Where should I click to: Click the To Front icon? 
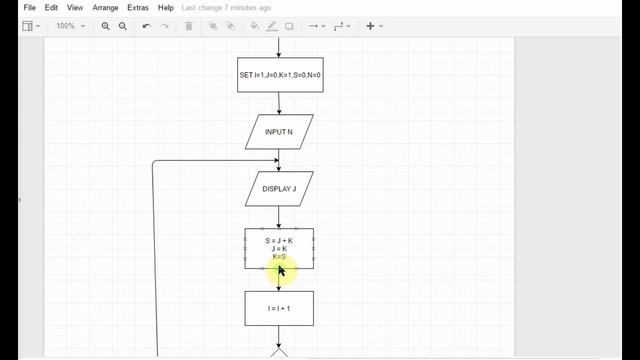[x=213, y=26]
